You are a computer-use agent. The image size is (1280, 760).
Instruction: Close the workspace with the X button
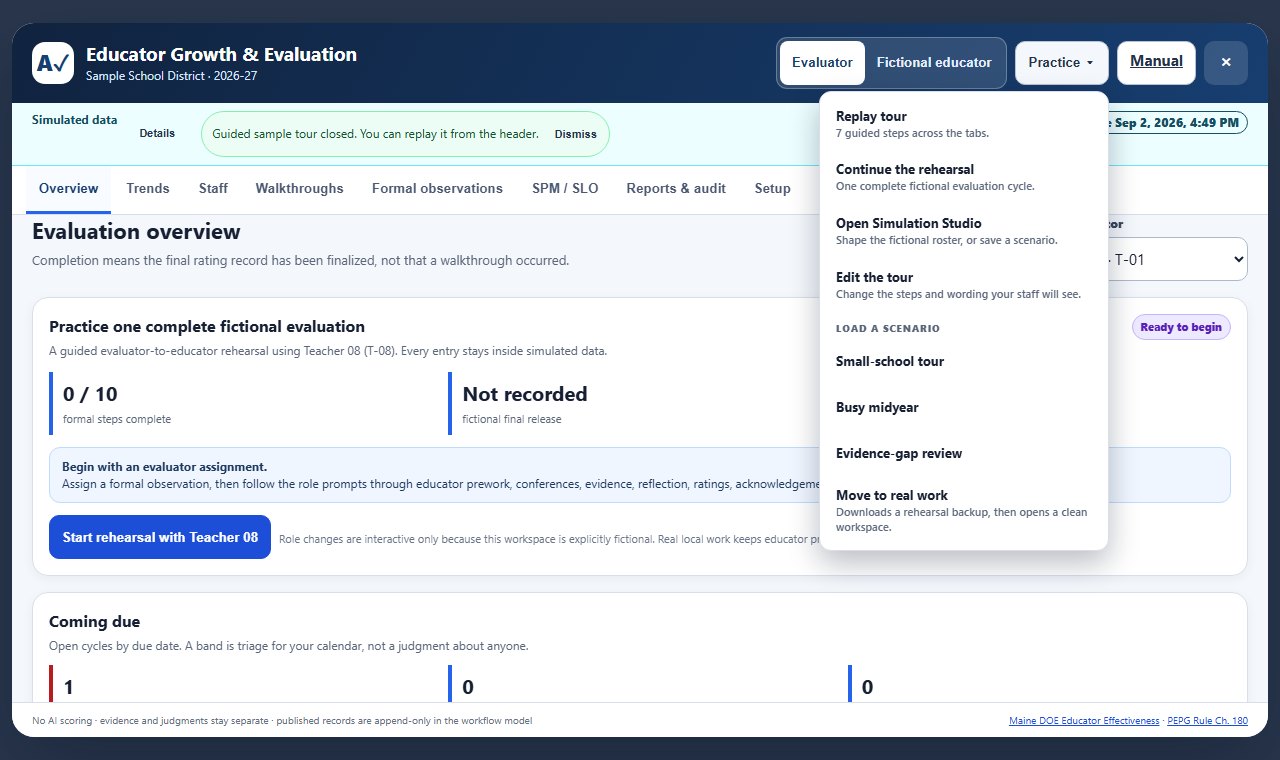pyautogui.click(x=1225, y=62)
